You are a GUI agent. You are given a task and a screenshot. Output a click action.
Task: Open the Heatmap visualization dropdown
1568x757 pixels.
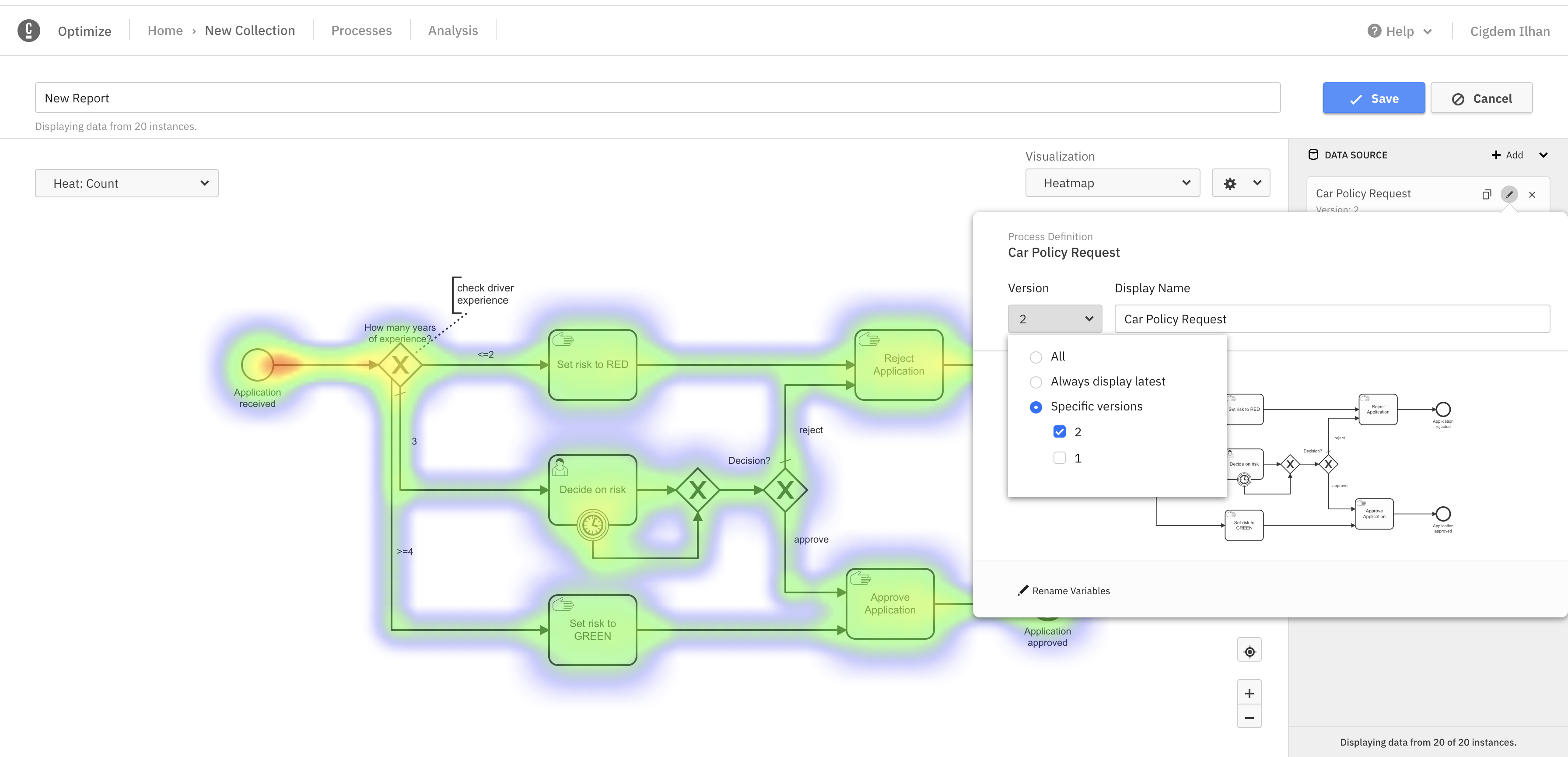tap(1112, 183)
